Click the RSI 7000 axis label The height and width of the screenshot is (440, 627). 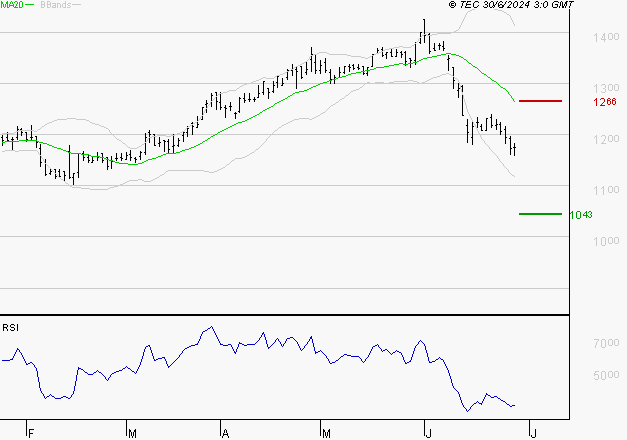[606, 343]
